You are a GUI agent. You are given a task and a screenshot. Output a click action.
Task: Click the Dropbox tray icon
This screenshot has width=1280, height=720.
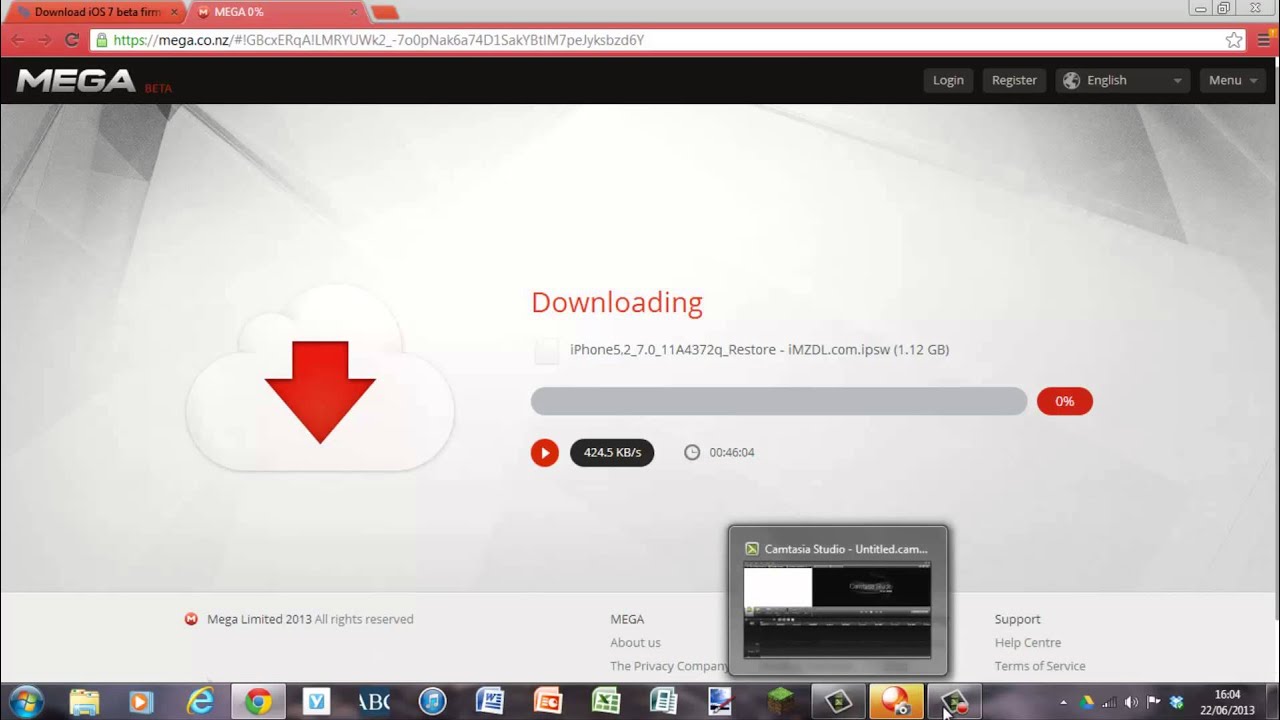point(1177,702)
